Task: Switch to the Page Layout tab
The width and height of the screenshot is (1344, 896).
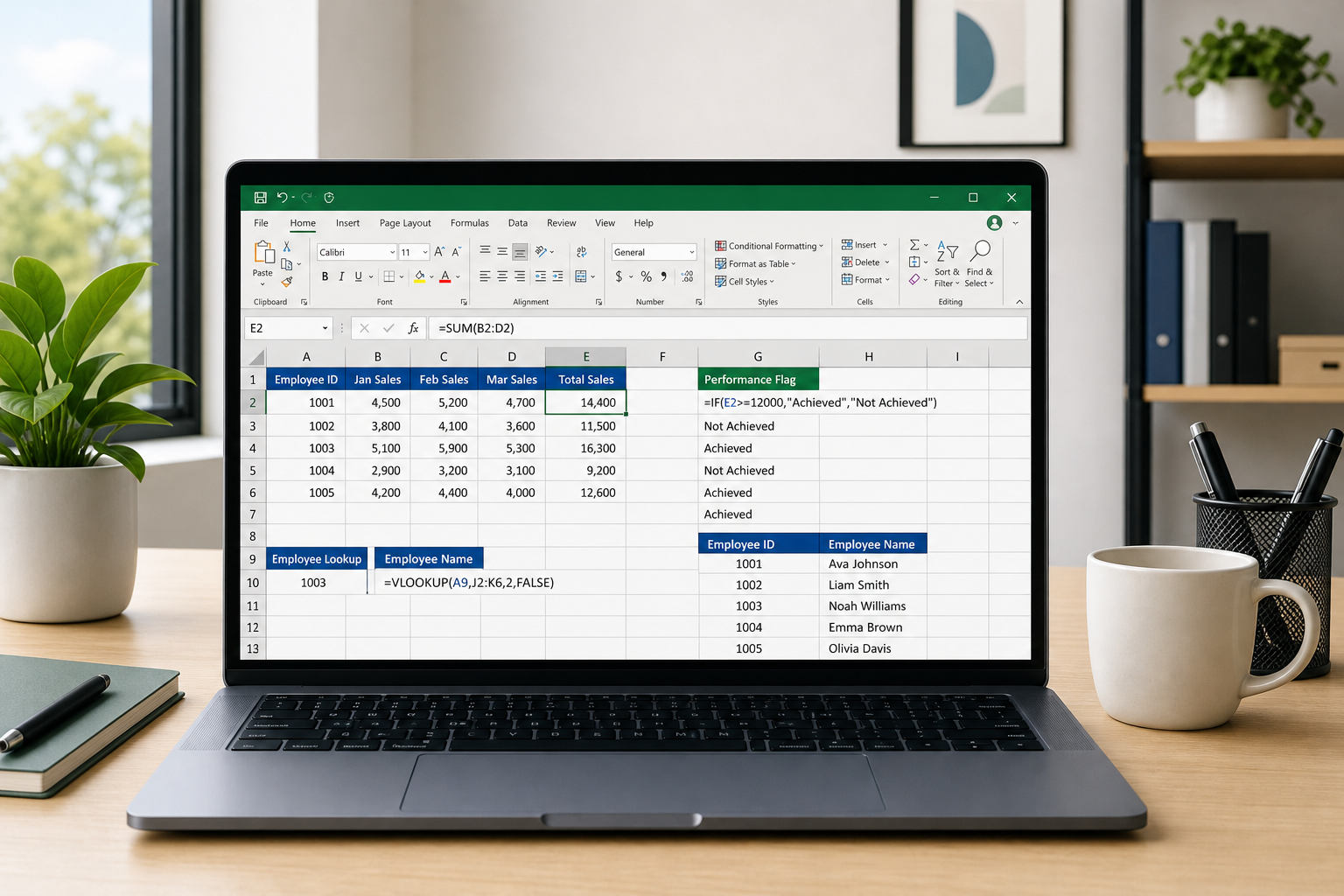Action: pos(405,223)
